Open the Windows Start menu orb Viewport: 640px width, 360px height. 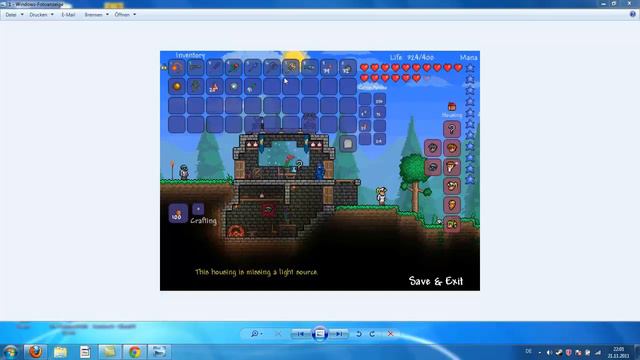pos(10,352)
